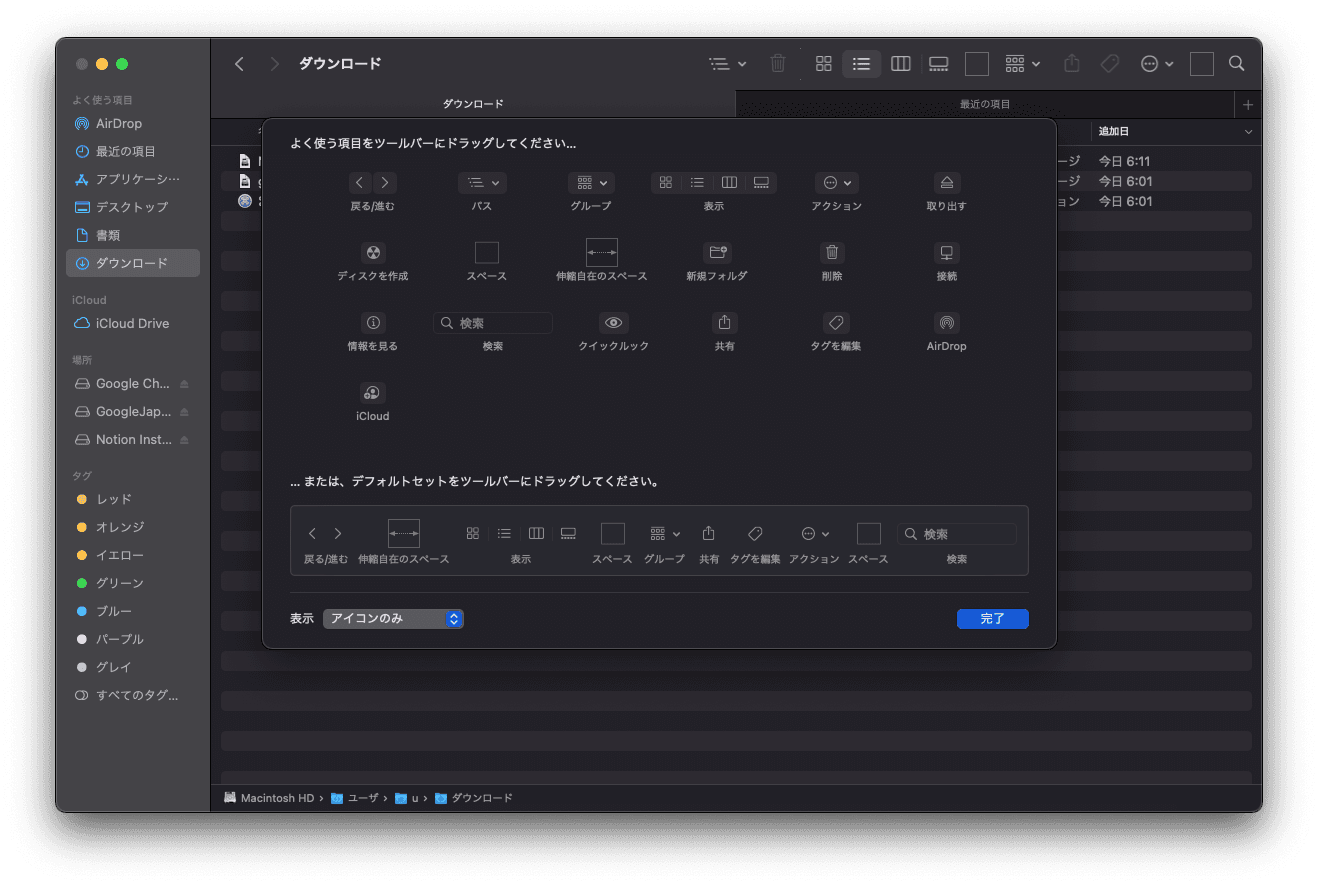The image size is (1318, 886).
Task: Open the group-by menu in Finder toolbar
Action: (x=1023, y=64)
